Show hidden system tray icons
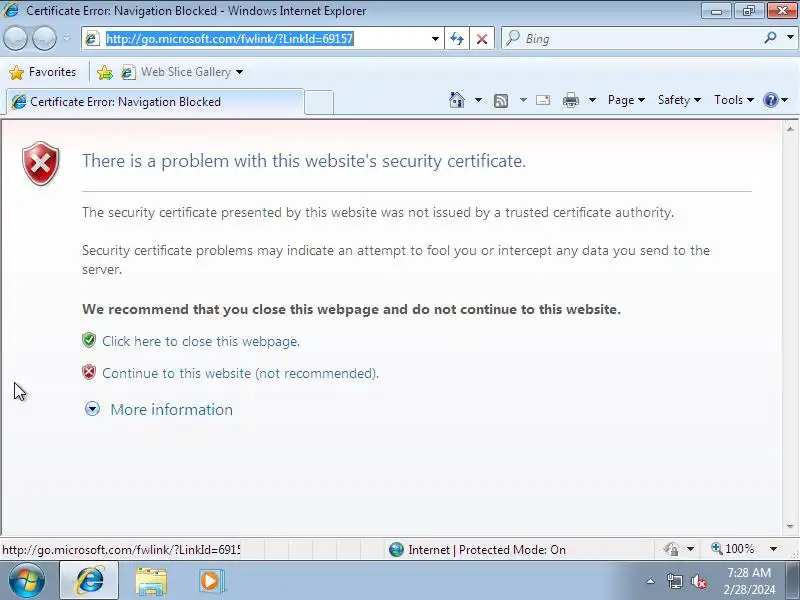This screenshot has width=800, height=600. [x=651, y=581]
